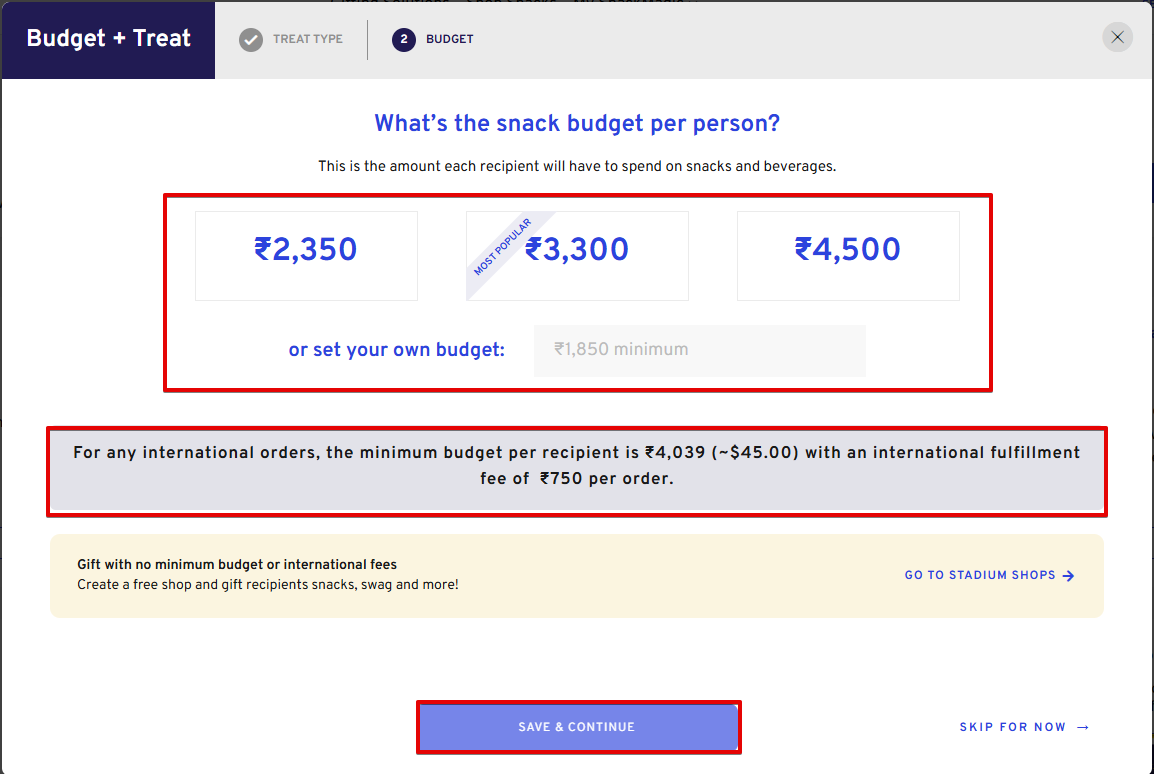
Task: Click the arrow beside Go to Stadium Shops
Action: [x=1069, y=576]
